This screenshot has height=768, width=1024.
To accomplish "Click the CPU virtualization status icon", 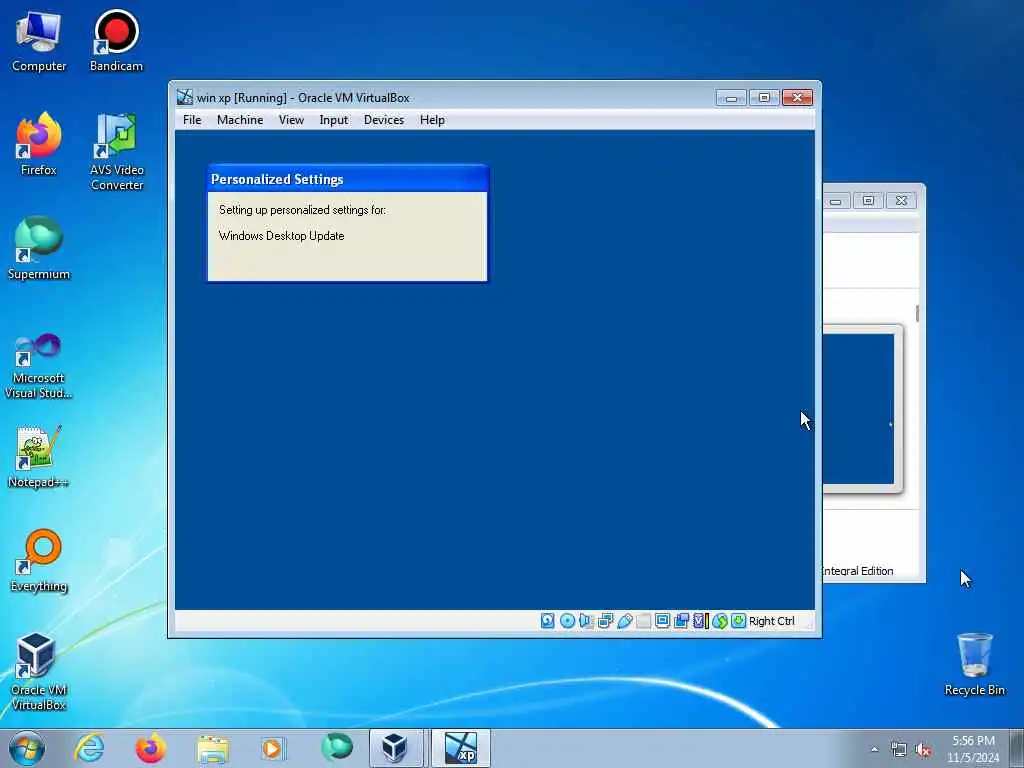I will (701, 620).
